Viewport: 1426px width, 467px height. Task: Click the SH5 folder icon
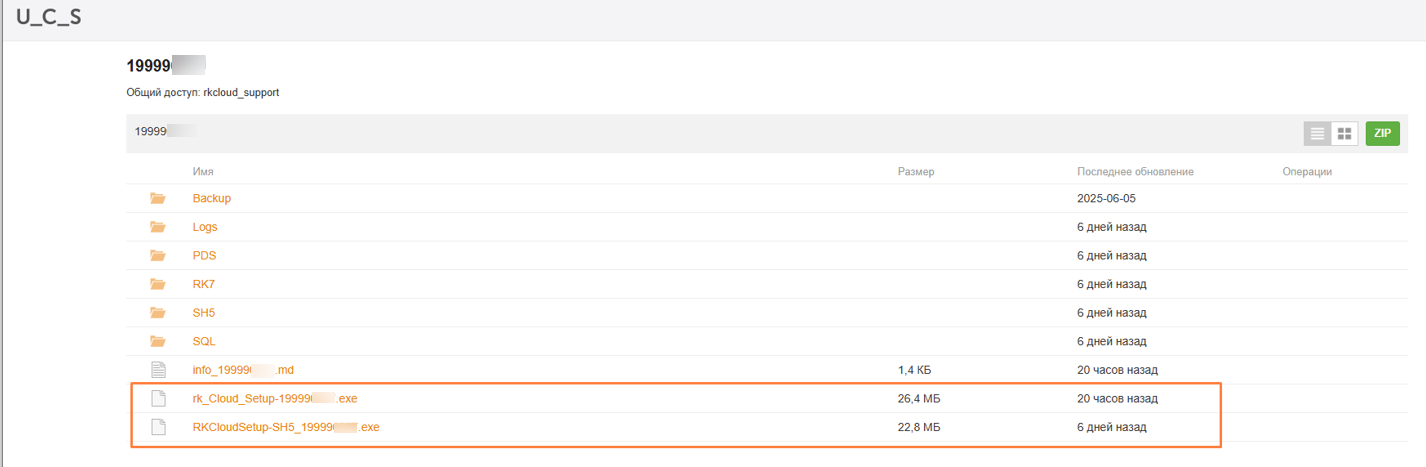tap(157, 313)
